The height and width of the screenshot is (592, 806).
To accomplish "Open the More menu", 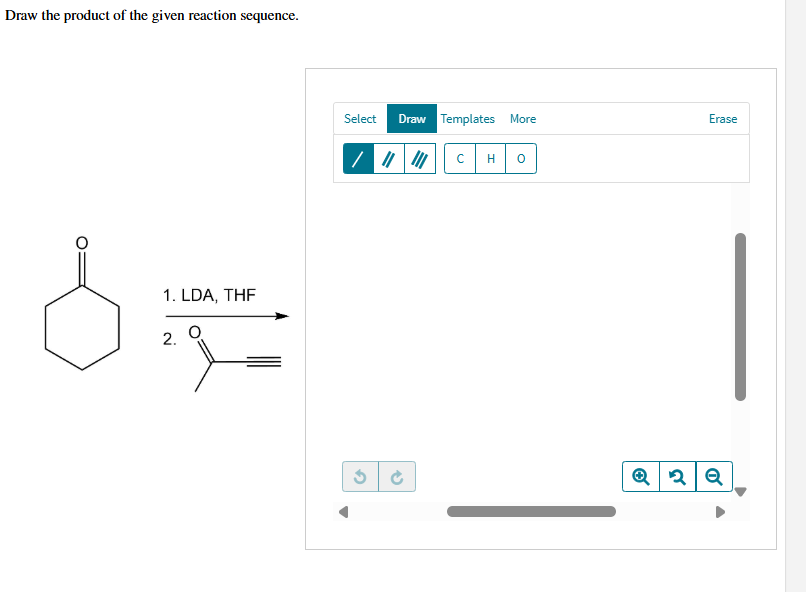I will (523, 118).
